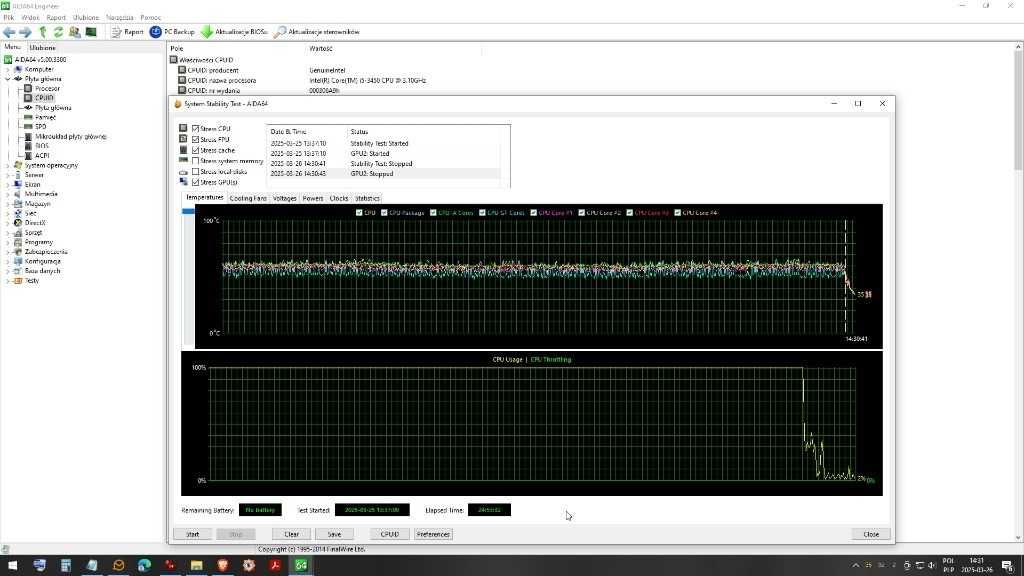This screenshot has width=1024, height=576.
Task: Click the monitor diagnostics icon in toolbar
Action: [x=91, y=32]
